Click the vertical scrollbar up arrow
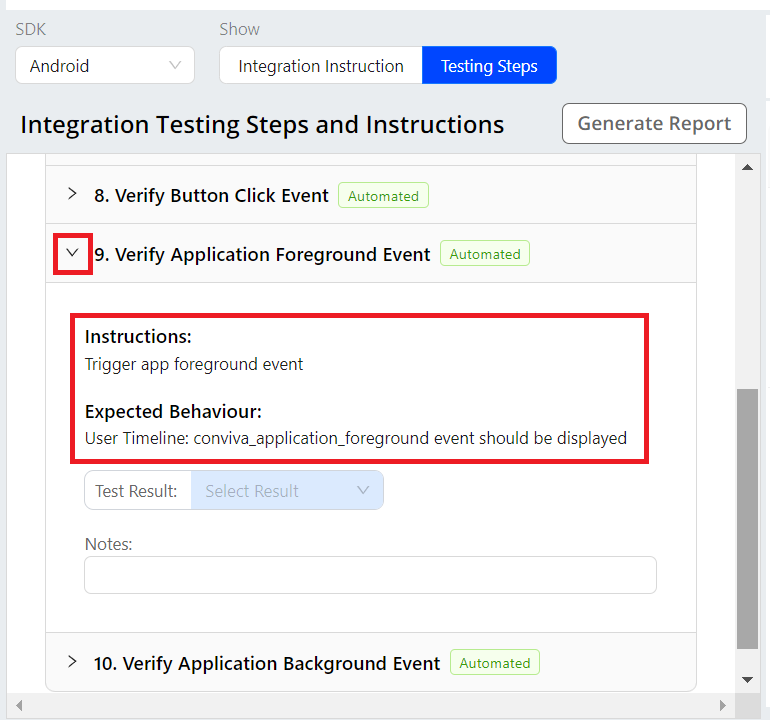Screen dimensions: 770x720 click(747, 167)
